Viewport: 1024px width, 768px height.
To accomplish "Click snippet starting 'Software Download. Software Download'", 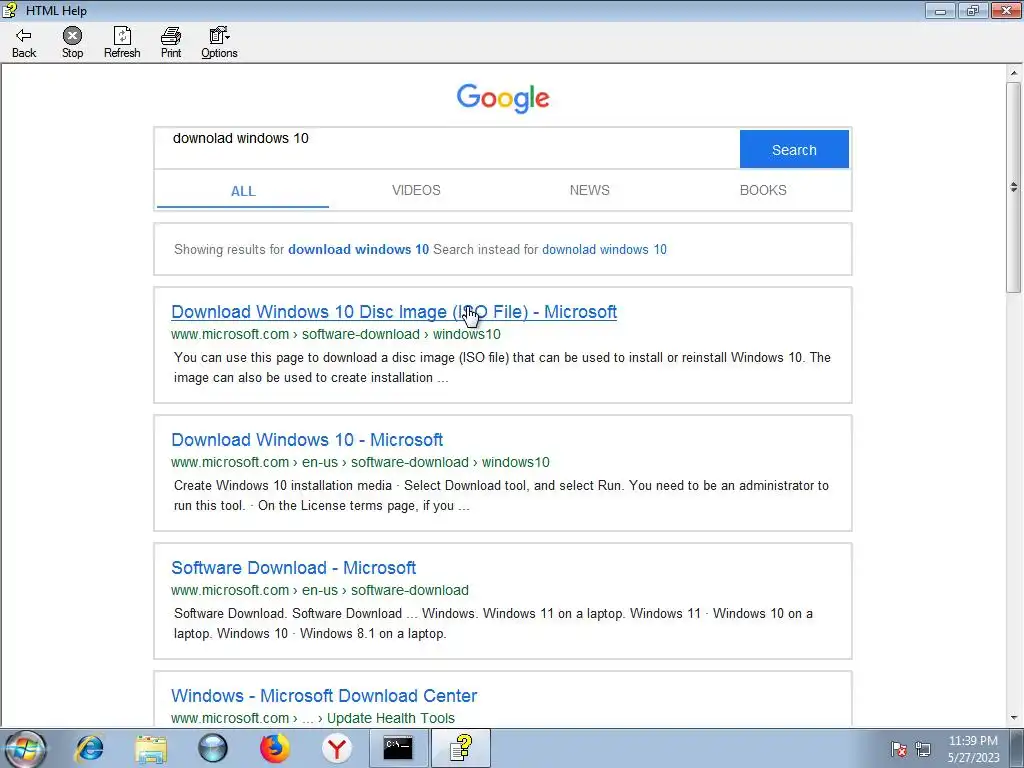I will click(493, 624).
